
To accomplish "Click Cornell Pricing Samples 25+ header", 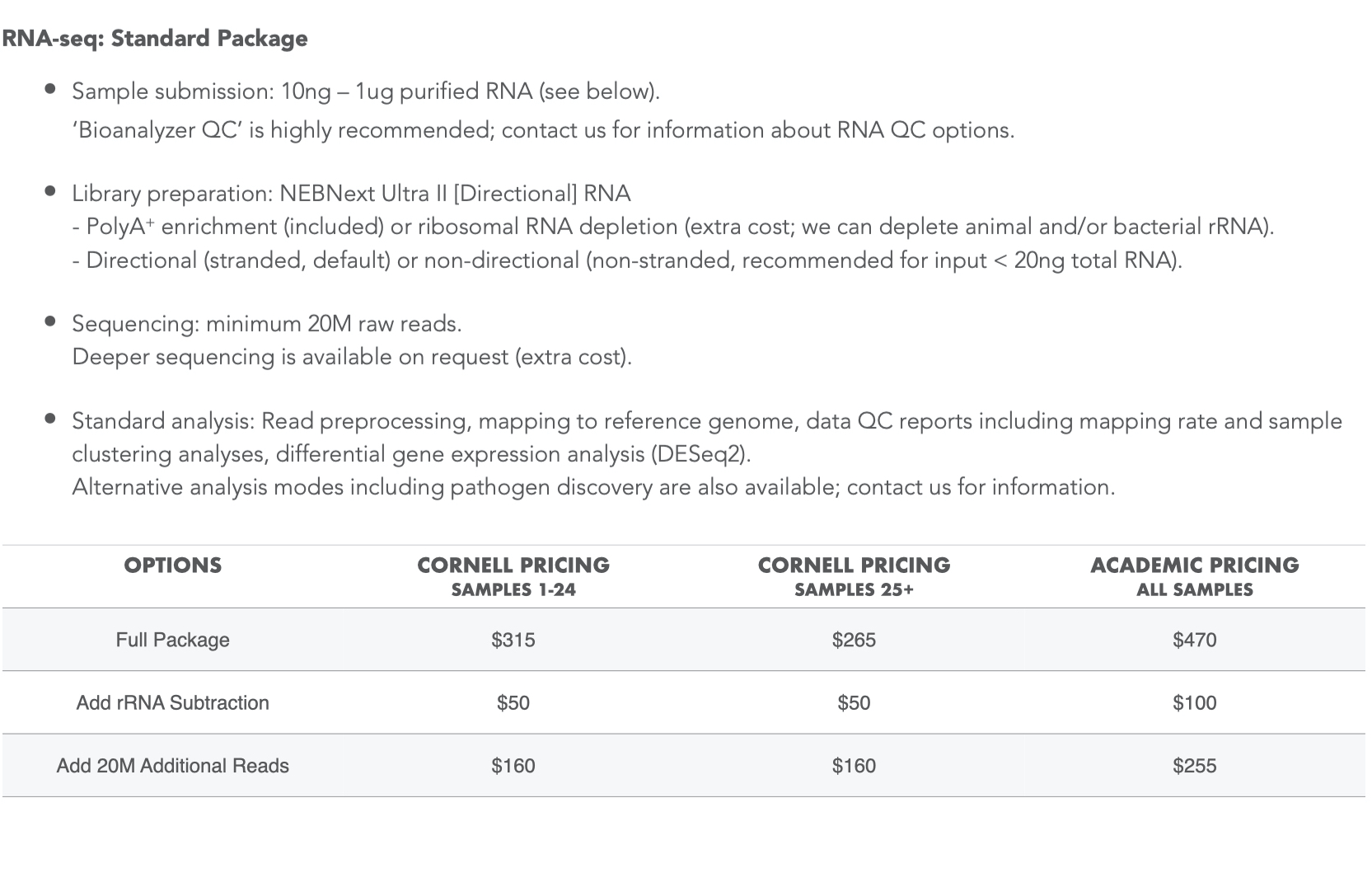I will coord(854,575).
